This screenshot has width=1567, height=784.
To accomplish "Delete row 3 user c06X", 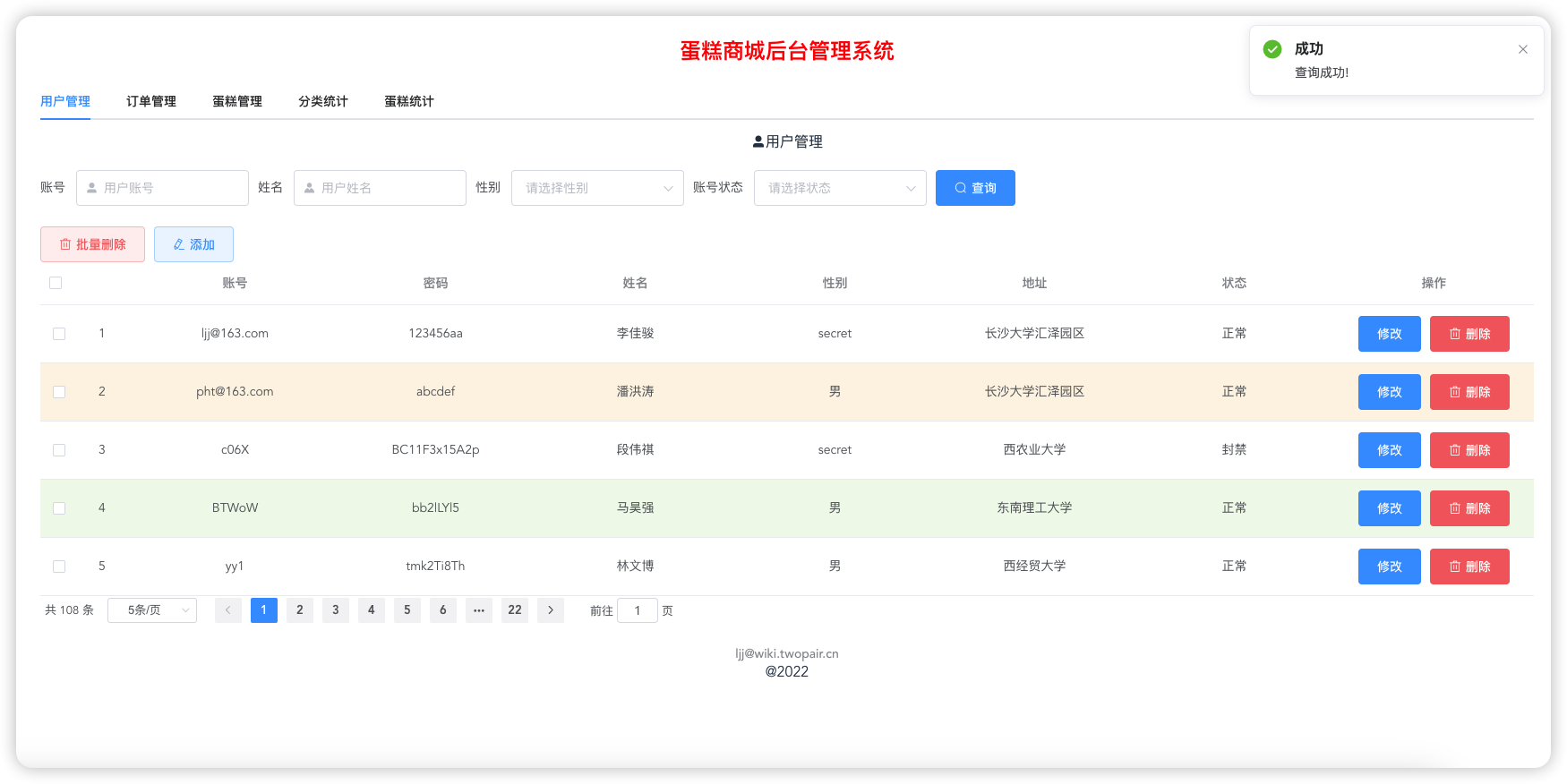I will (1469, 450).
